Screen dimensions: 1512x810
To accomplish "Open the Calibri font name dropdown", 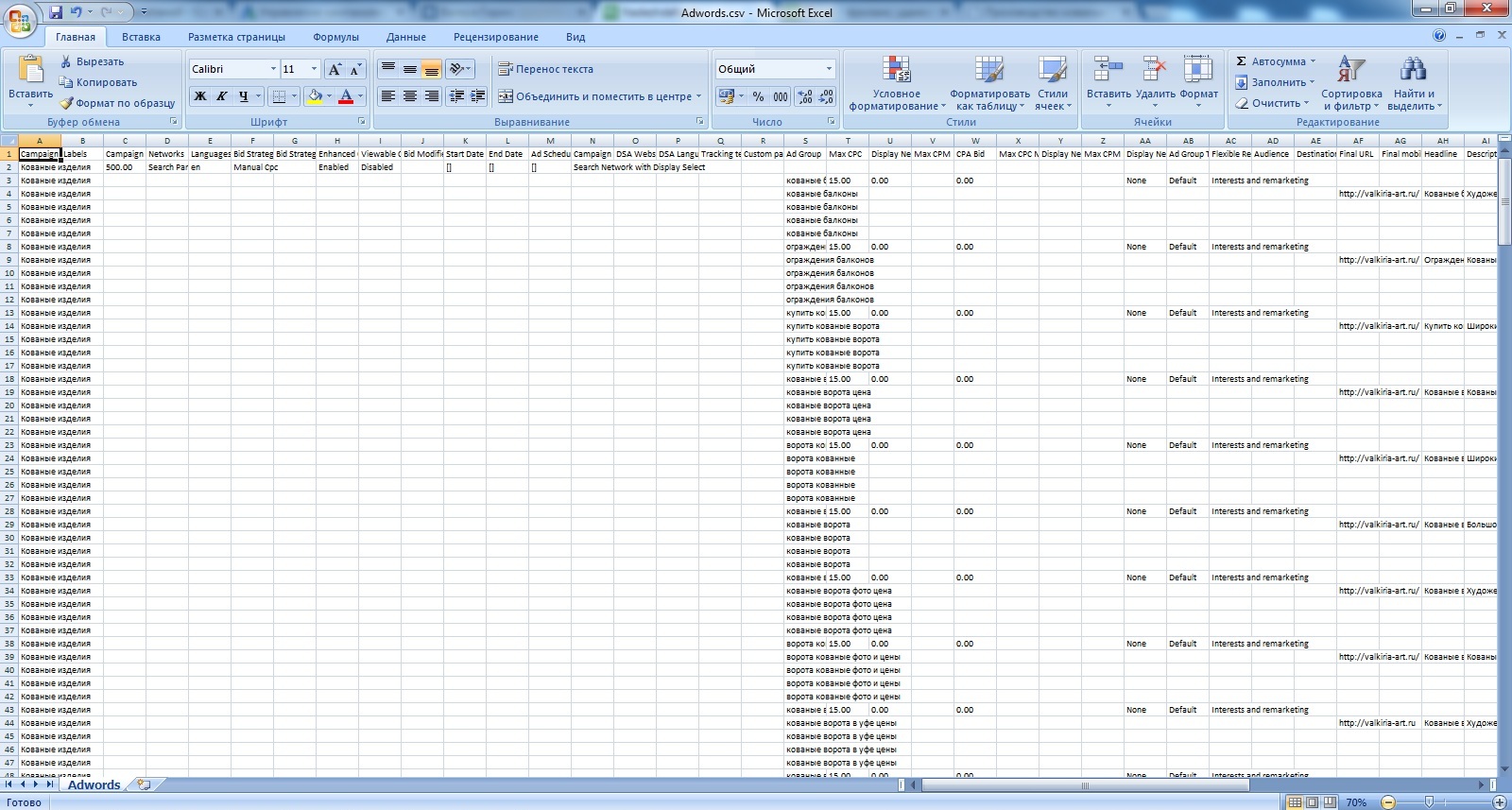I will pos(273,69).
